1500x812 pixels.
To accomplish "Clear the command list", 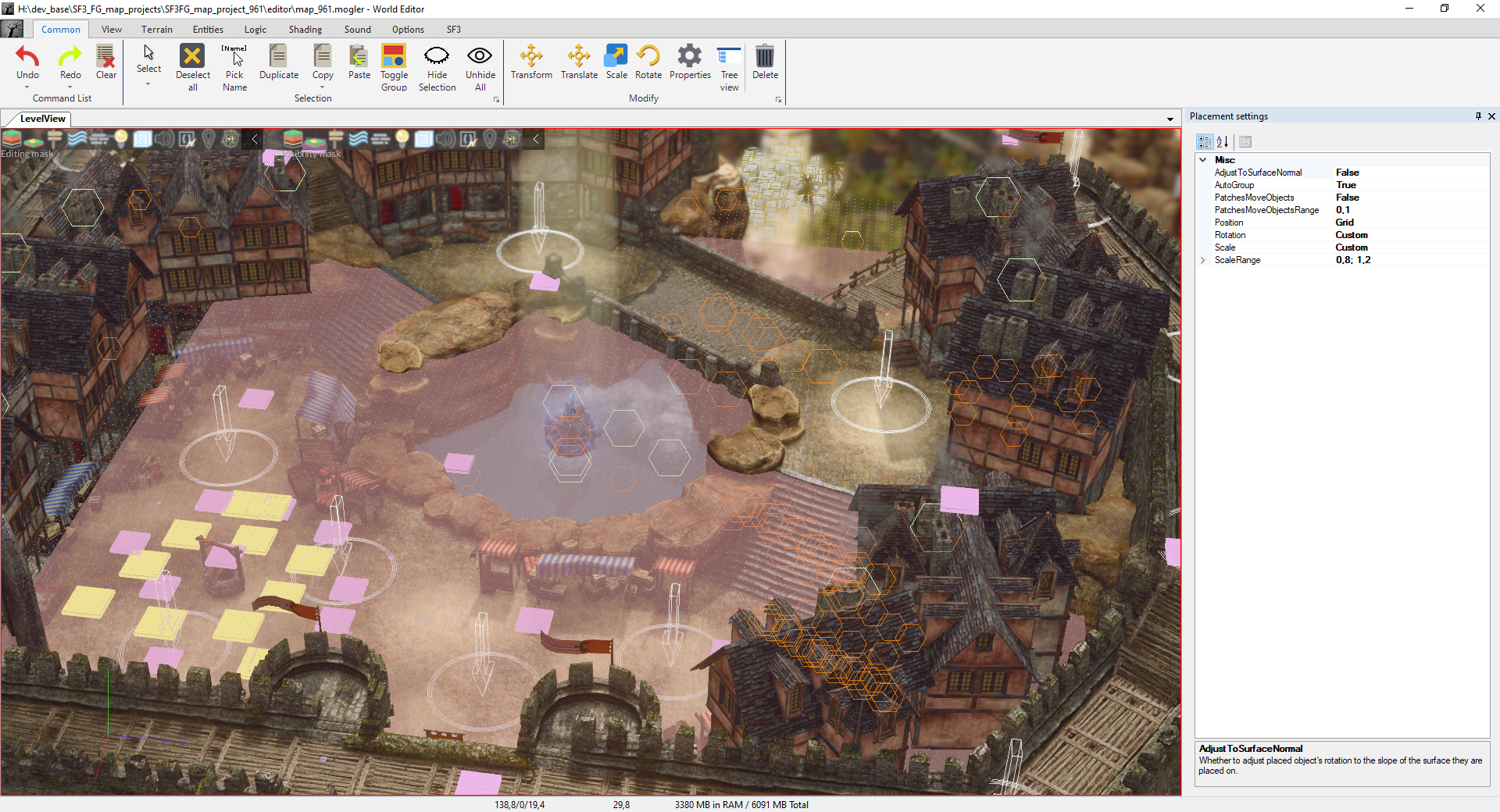I will (106, 62).
